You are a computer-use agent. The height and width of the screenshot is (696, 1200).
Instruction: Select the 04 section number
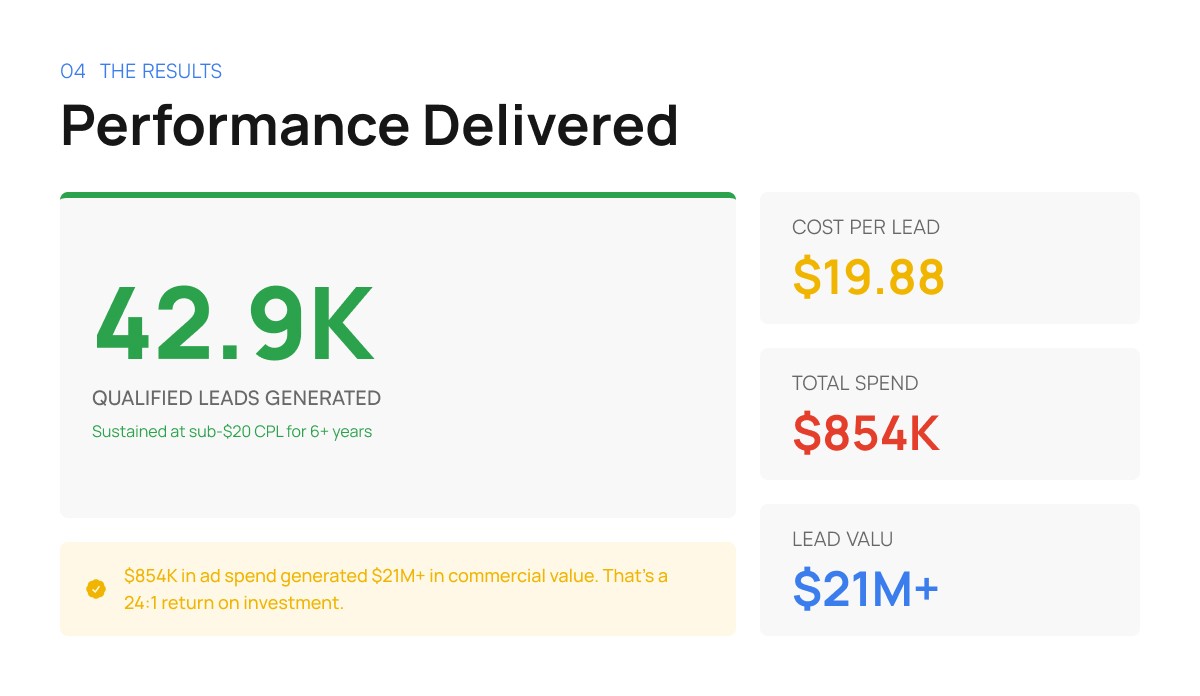(x=73, y=71)
